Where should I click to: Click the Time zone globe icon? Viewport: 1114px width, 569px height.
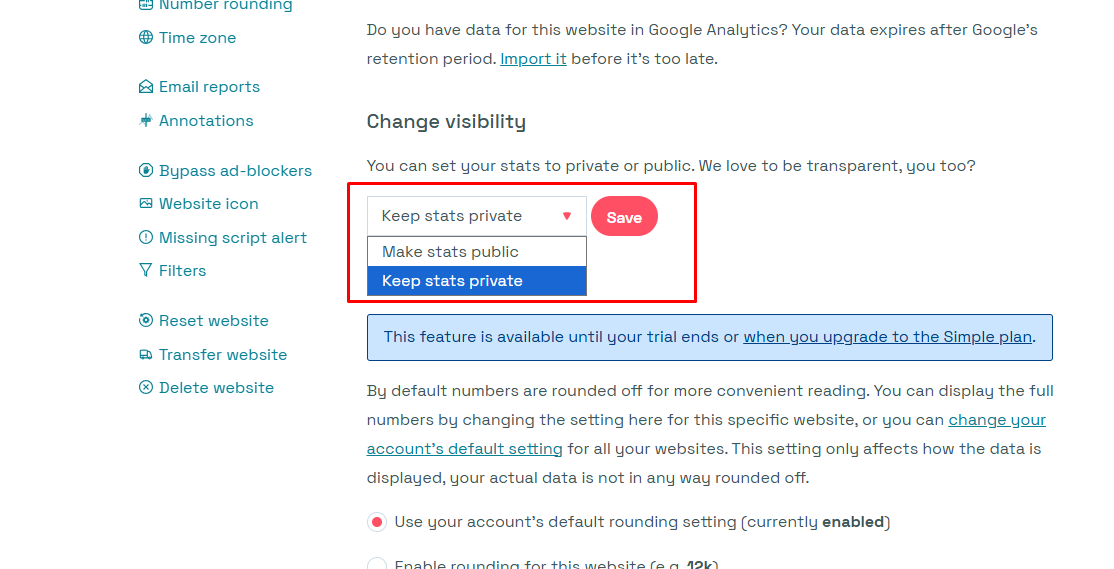(x=146, y=38)
